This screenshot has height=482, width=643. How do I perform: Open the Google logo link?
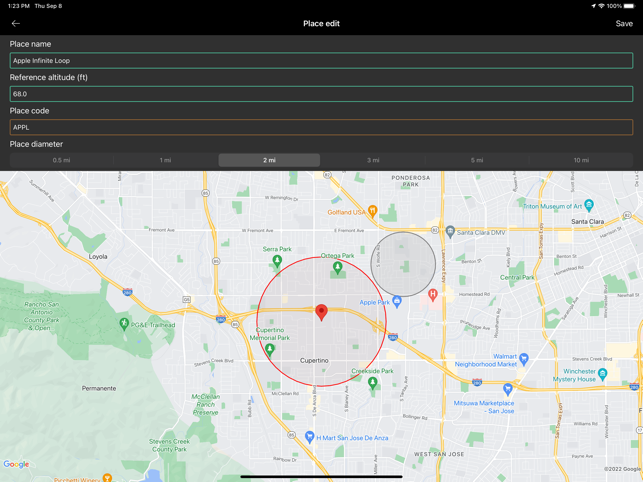point(16,464)
